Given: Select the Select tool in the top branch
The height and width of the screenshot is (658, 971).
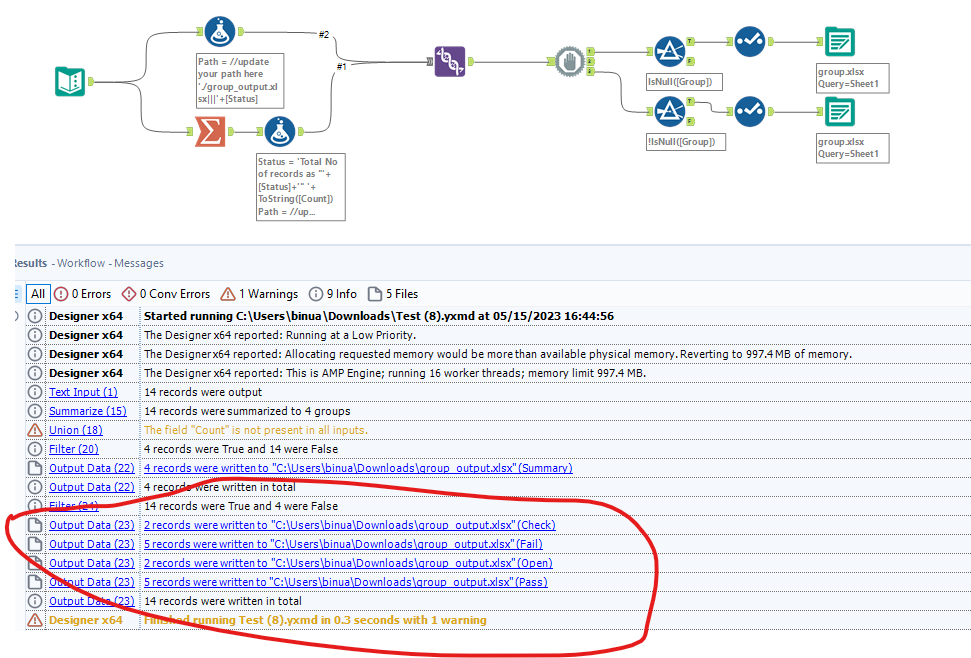Looking at the screenshot, I should click(750, 41).
